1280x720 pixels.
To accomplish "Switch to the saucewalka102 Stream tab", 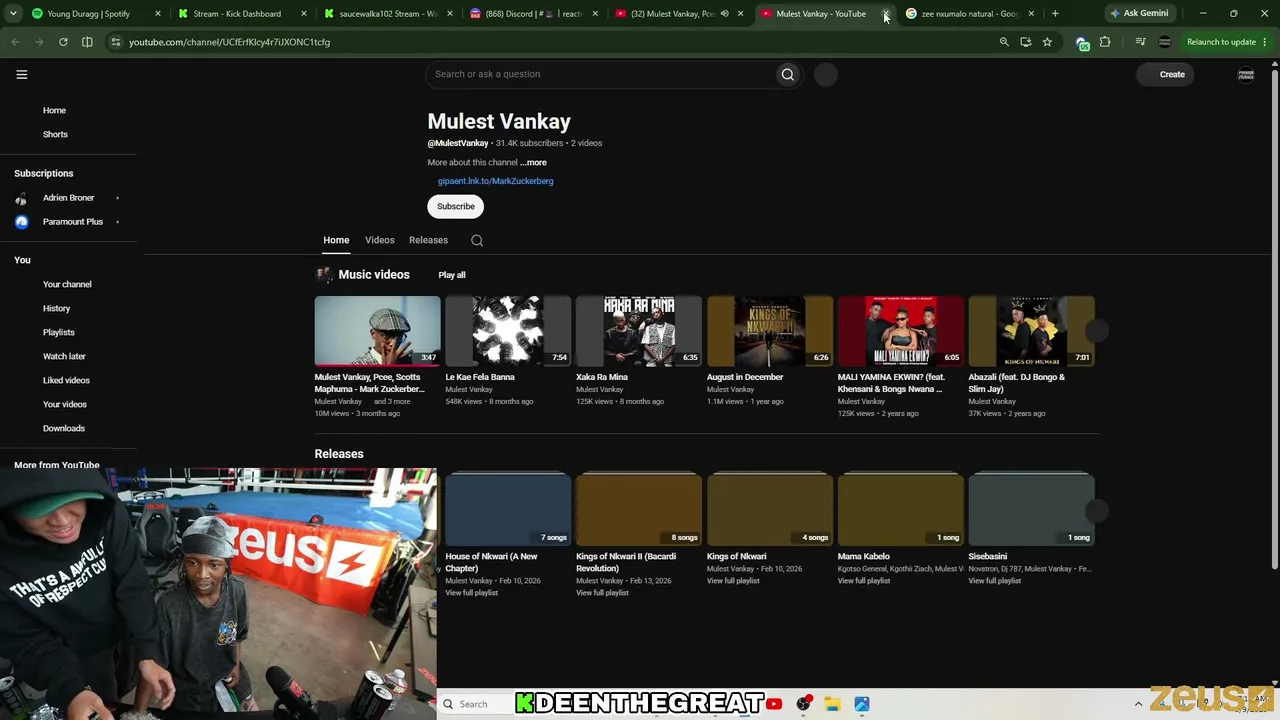I will click(387, 14).
